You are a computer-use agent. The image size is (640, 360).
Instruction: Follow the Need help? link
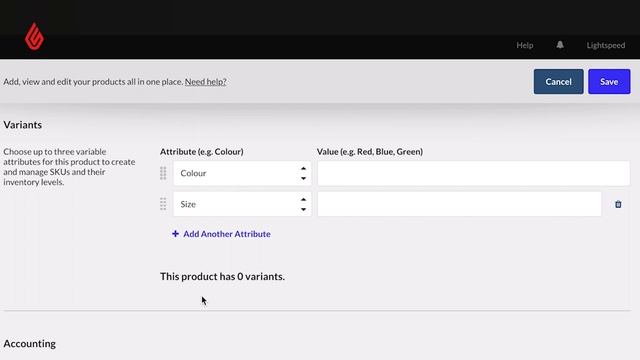click(x=205, y=82)
